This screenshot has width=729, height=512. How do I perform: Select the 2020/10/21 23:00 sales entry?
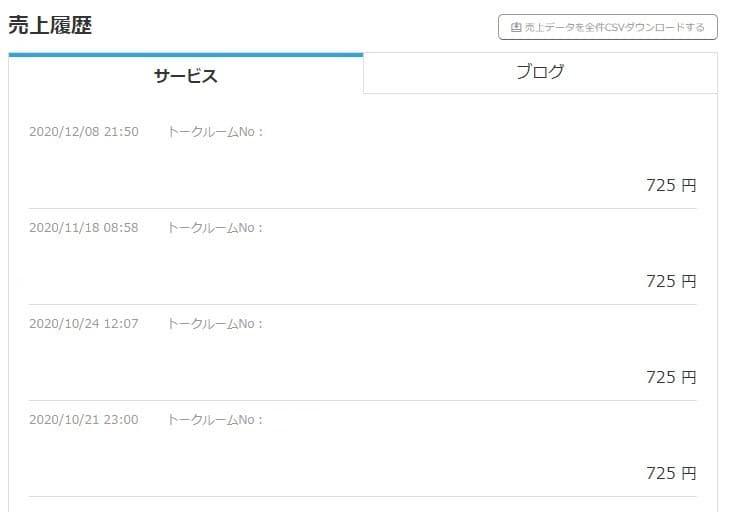[x=363, y=449]
